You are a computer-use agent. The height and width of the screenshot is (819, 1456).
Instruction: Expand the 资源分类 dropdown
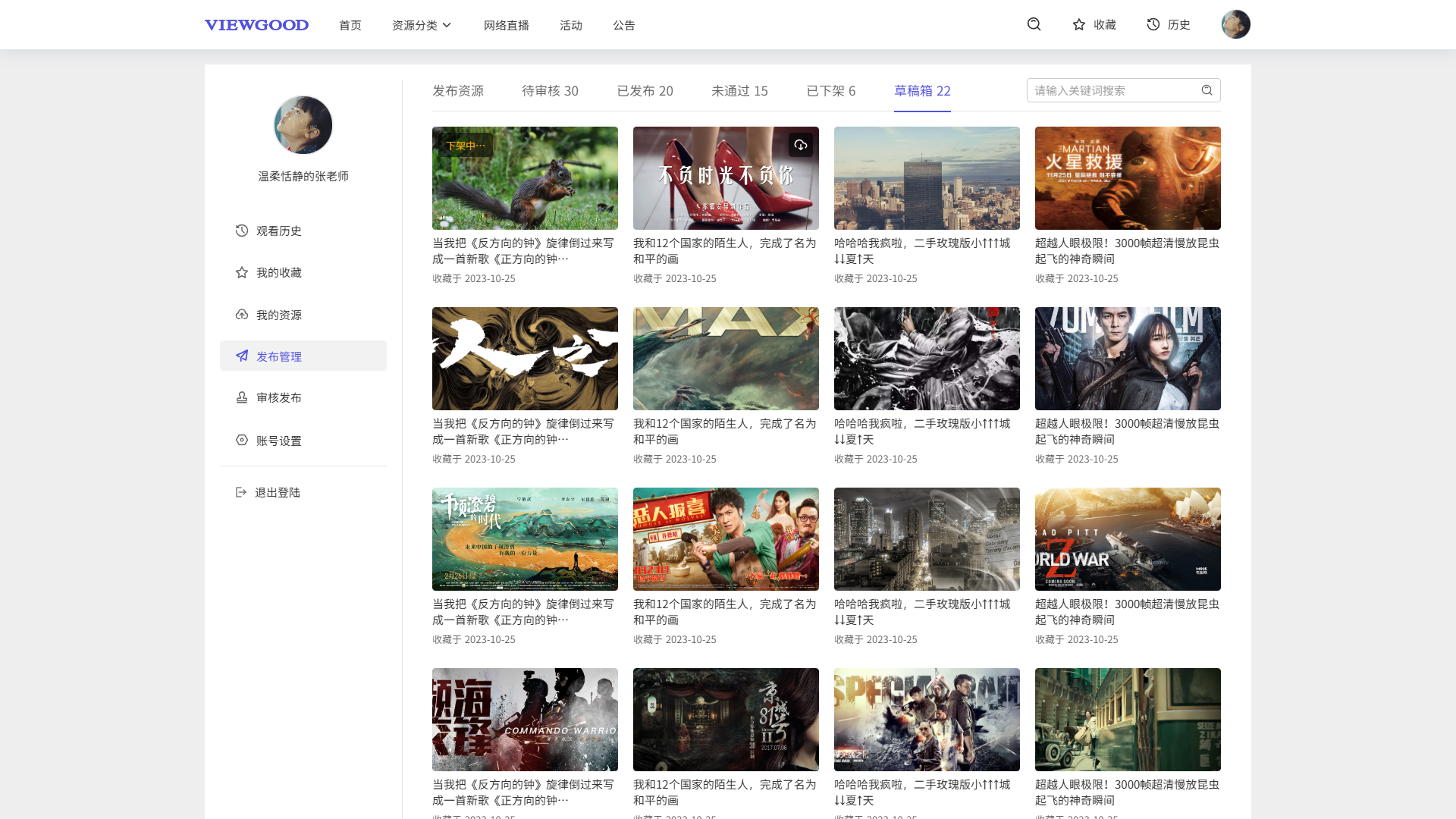click(422, 25)
